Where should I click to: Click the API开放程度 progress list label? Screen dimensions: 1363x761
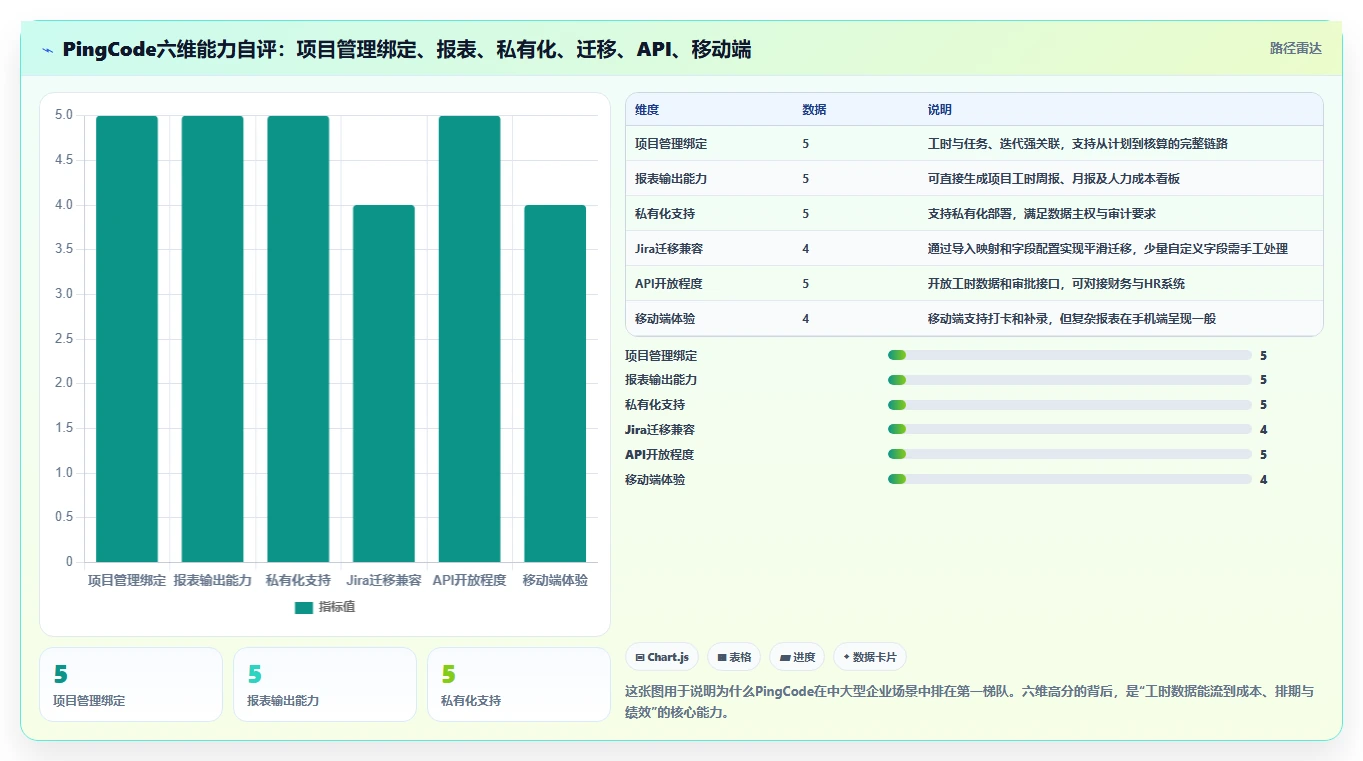point(659,455)
